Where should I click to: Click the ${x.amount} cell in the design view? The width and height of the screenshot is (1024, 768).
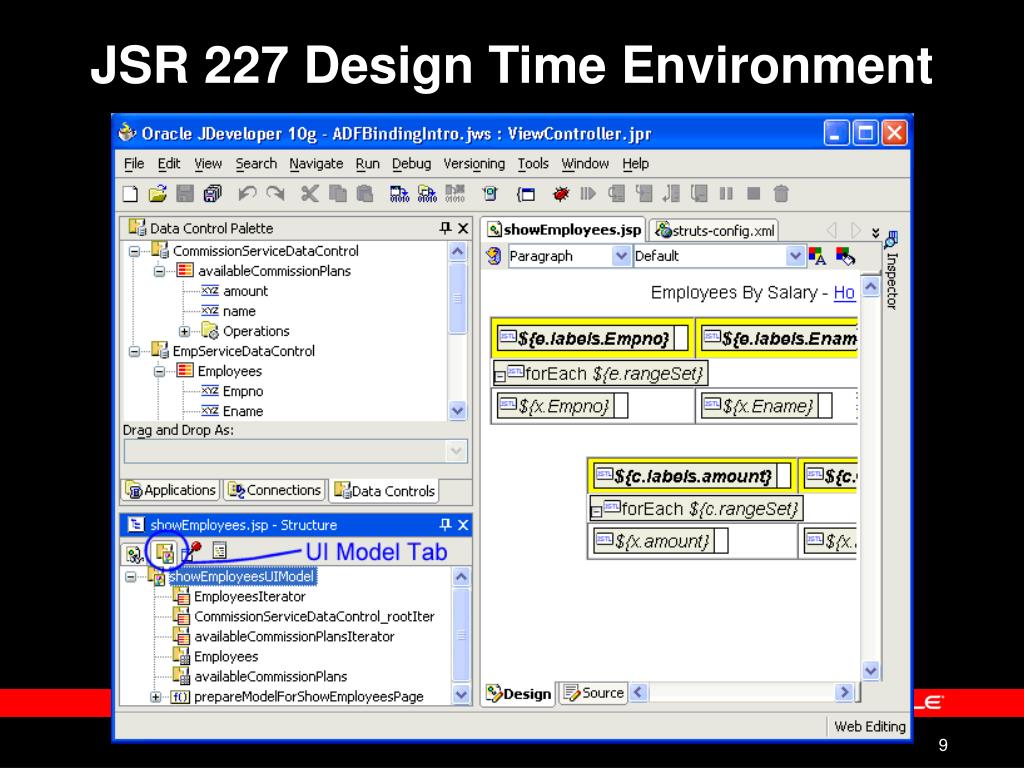pos(662,541)
